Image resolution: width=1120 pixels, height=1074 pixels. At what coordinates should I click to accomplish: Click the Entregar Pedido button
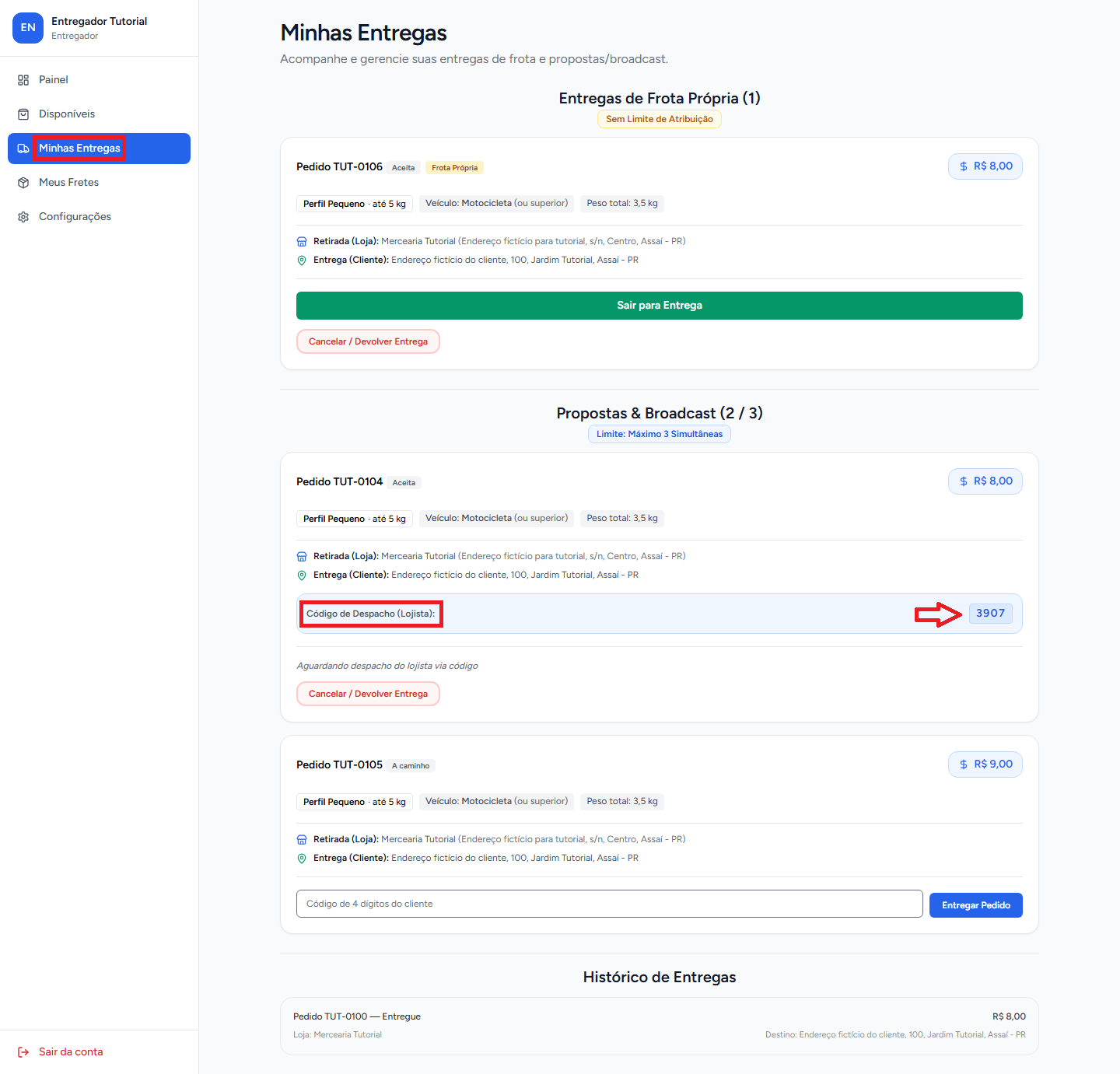point(976,905)
